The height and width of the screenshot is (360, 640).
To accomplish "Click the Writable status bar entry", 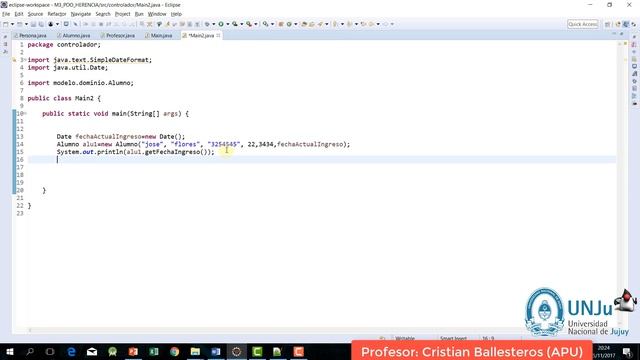I will [x=404, y=338].
